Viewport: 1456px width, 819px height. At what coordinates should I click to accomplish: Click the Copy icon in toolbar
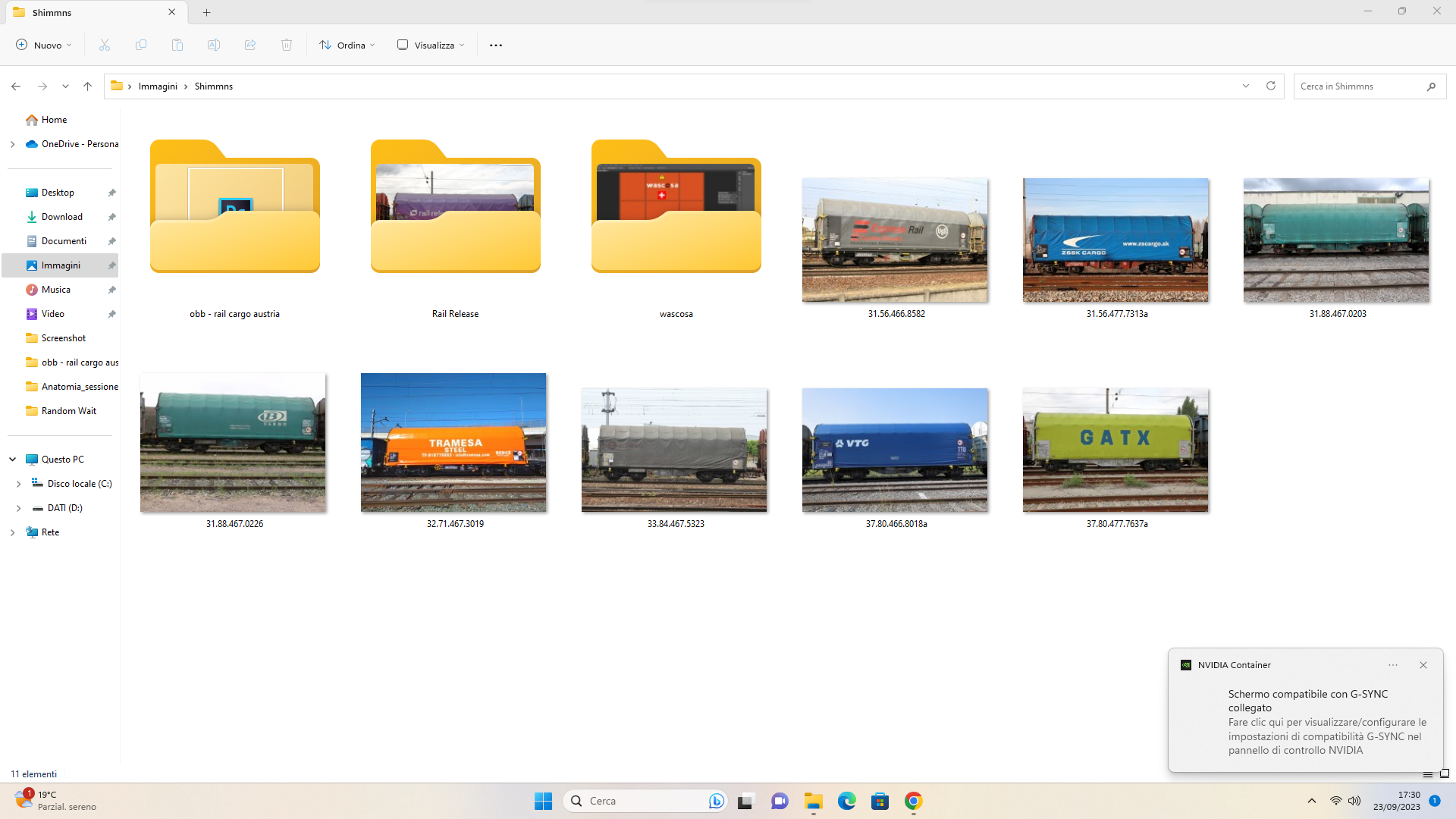click(x=141, y=45)
